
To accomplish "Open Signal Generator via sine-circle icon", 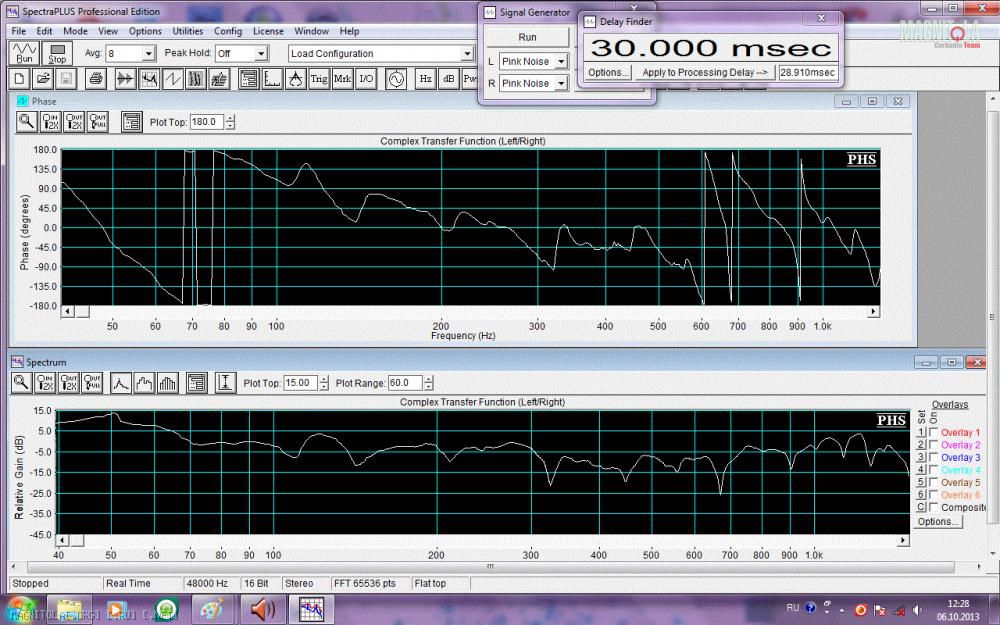I will tap(396, 79).
